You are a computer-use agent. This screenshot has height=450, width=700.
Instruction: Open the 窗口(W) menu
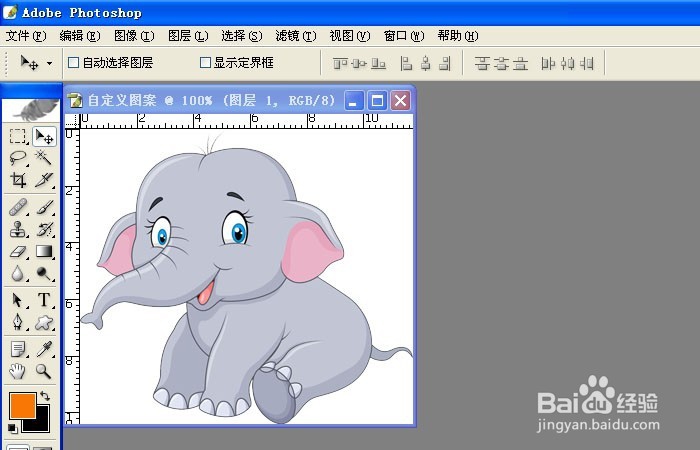[404, 36]
